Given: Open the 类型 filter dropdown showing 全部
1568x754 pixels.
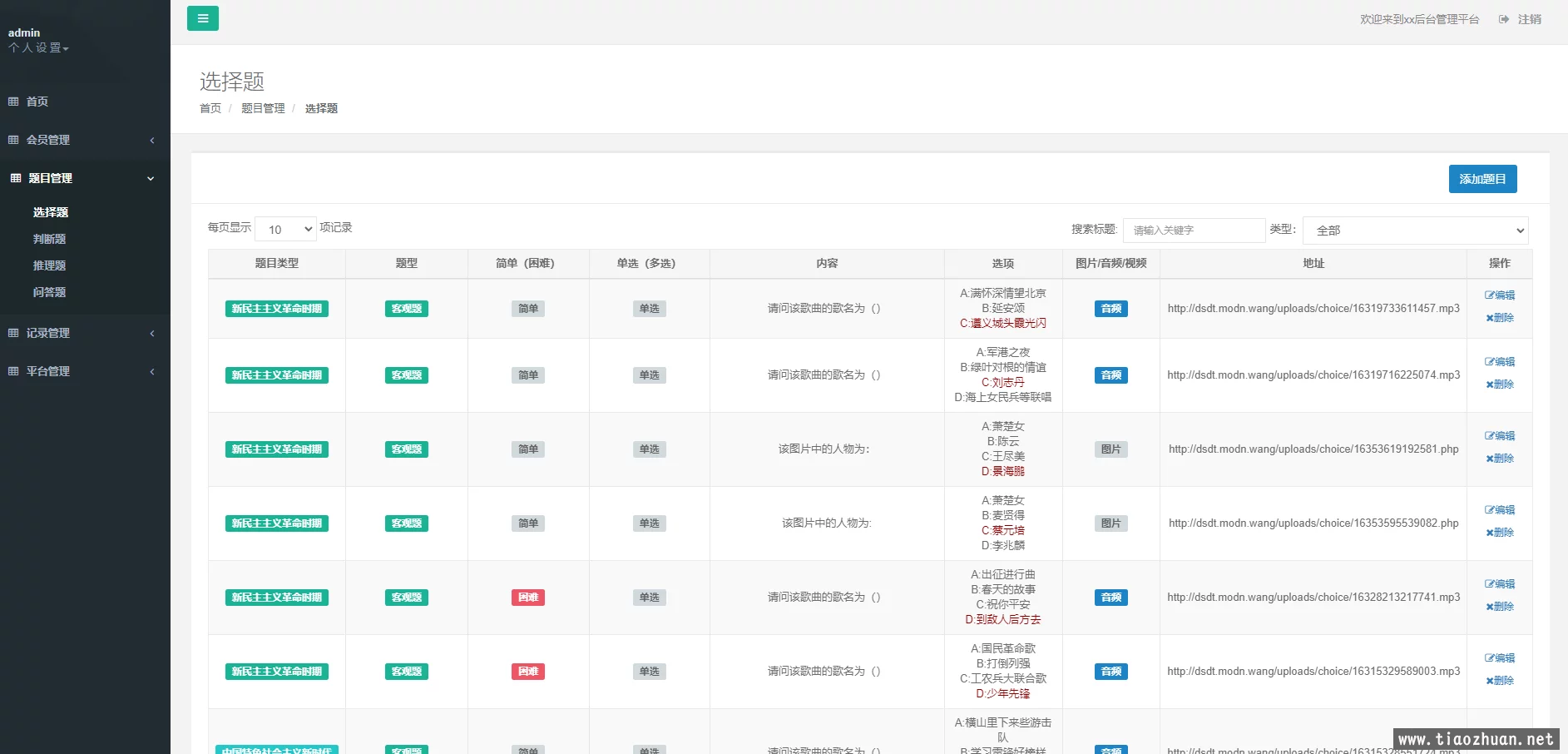Looking at the screenshot, I should [x=1415, y=231].
